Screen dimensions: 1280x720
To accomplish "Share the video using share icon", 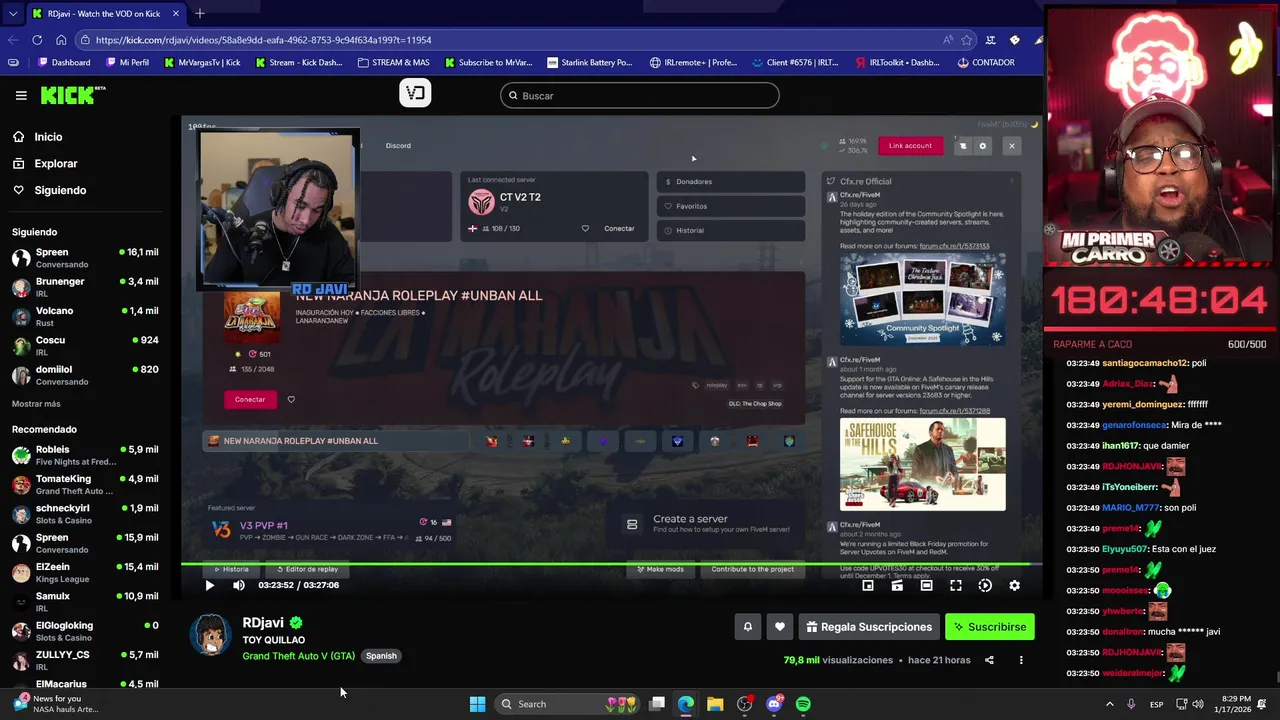I will pyautogui.click(x=989, y=660).
